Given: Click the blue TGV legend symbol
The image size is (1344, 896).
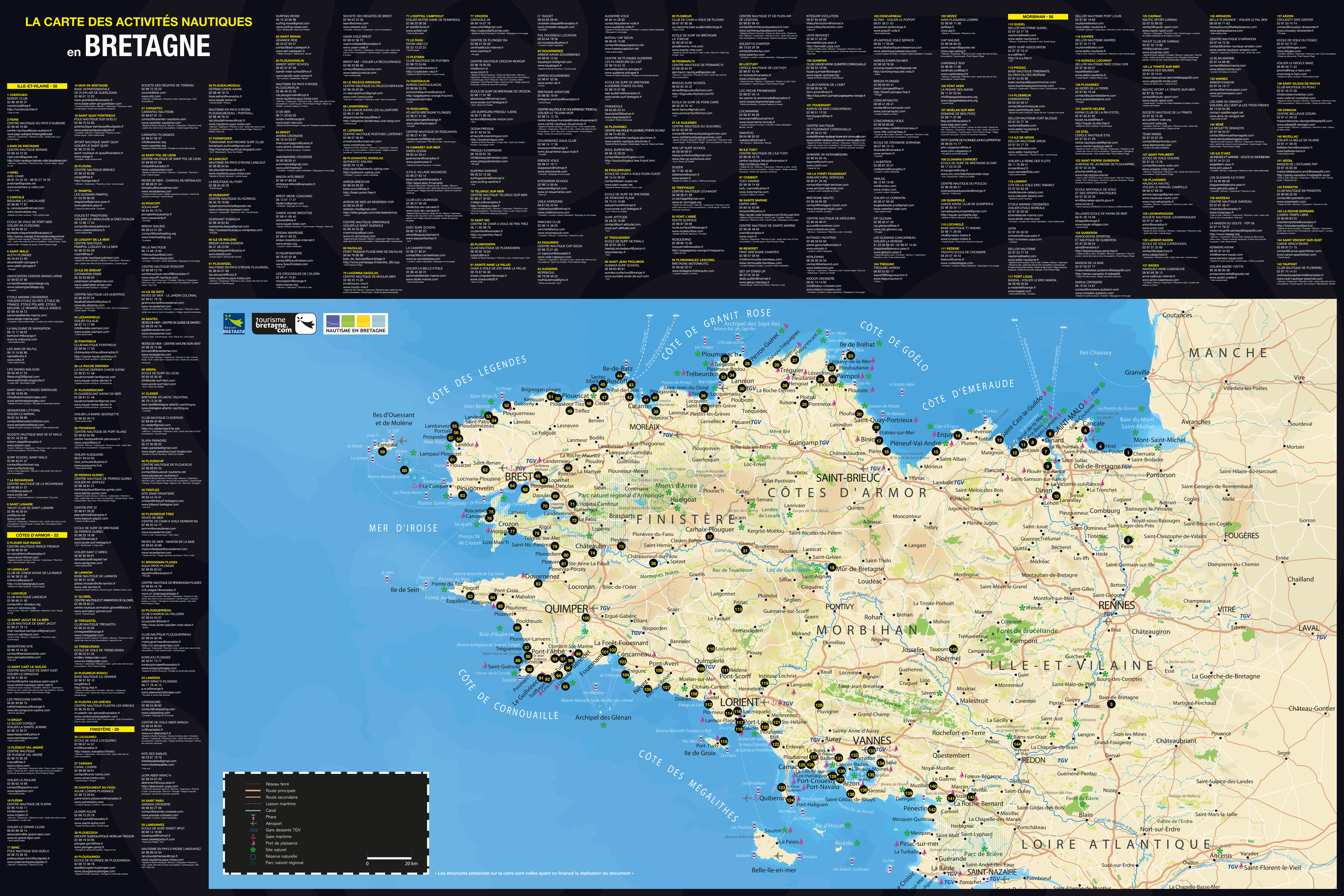Looking at the screenshot, I should pos(254,831).
